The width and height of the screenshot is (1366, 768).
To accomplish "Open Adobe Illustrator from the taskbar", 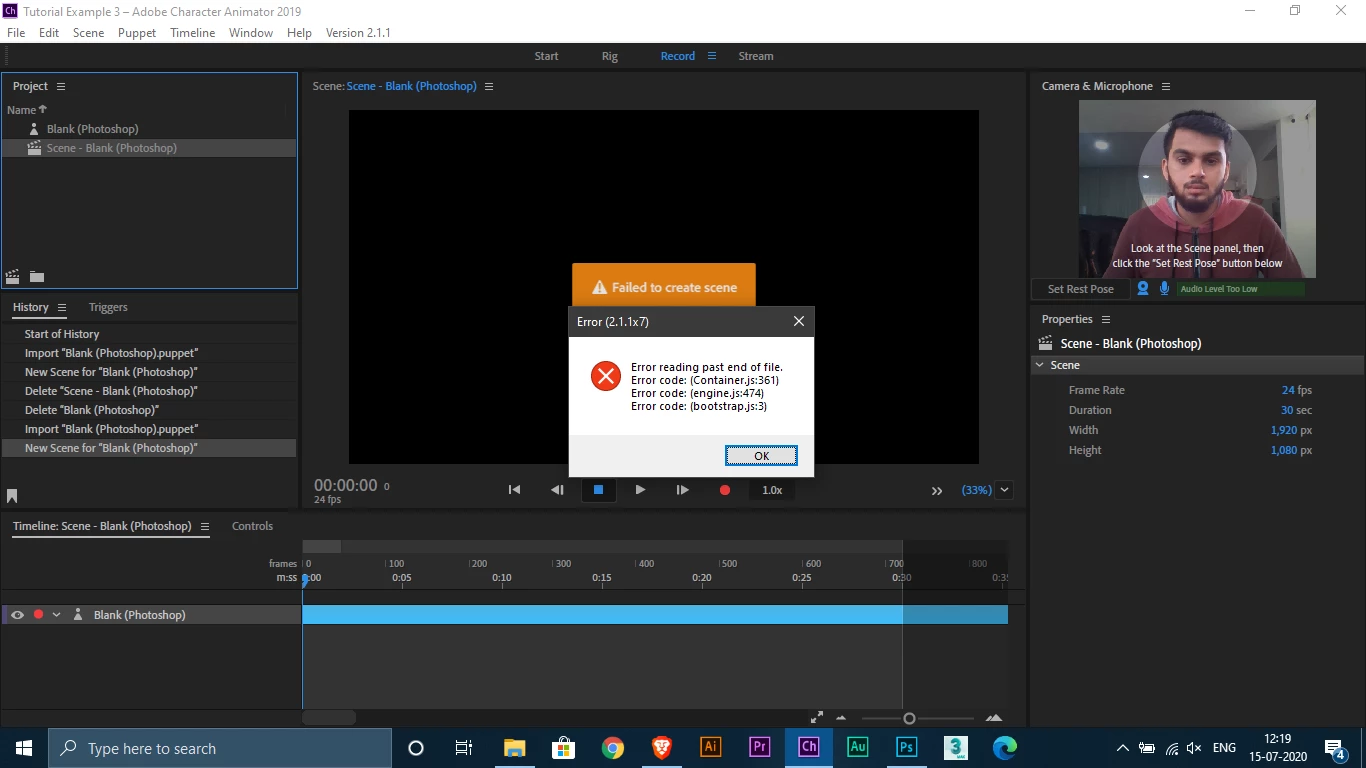I will tap(711, 747).
